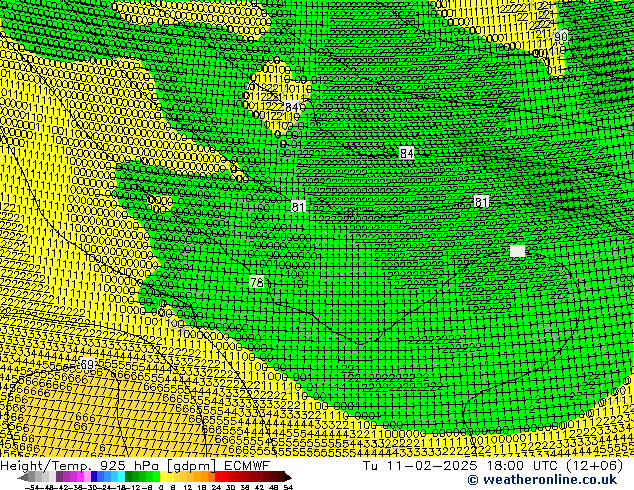Select the 84 label beside the yellow island patch

point(292,107)
